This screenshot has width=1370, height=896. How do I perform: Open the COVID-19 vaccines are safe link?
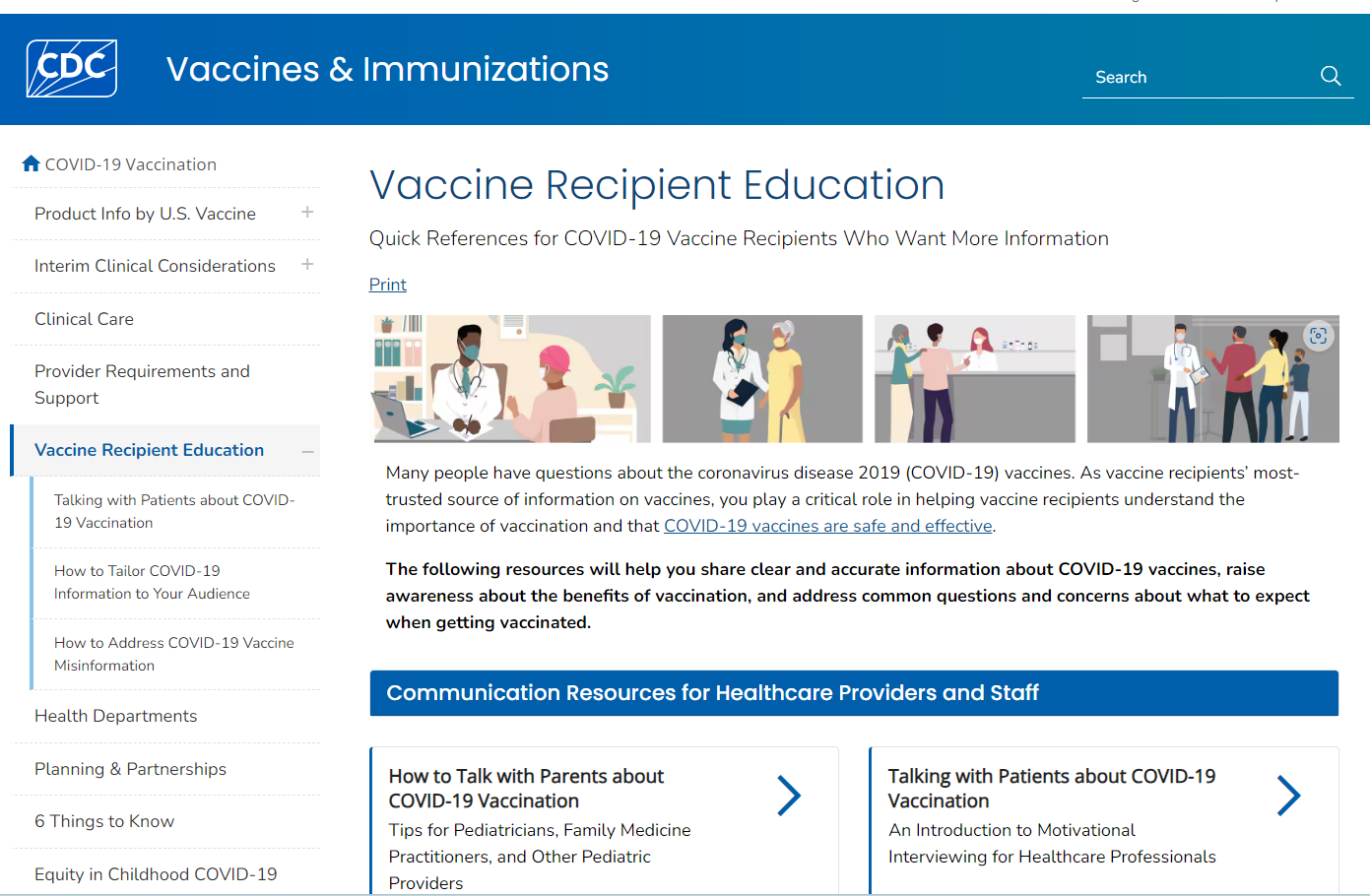click(x=827, y=525)
